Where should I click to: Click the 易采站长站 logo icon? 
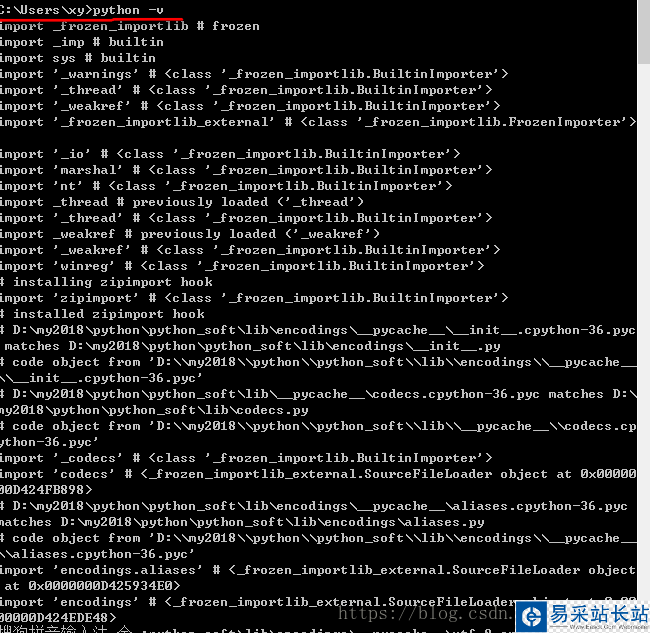click(532, 616)
